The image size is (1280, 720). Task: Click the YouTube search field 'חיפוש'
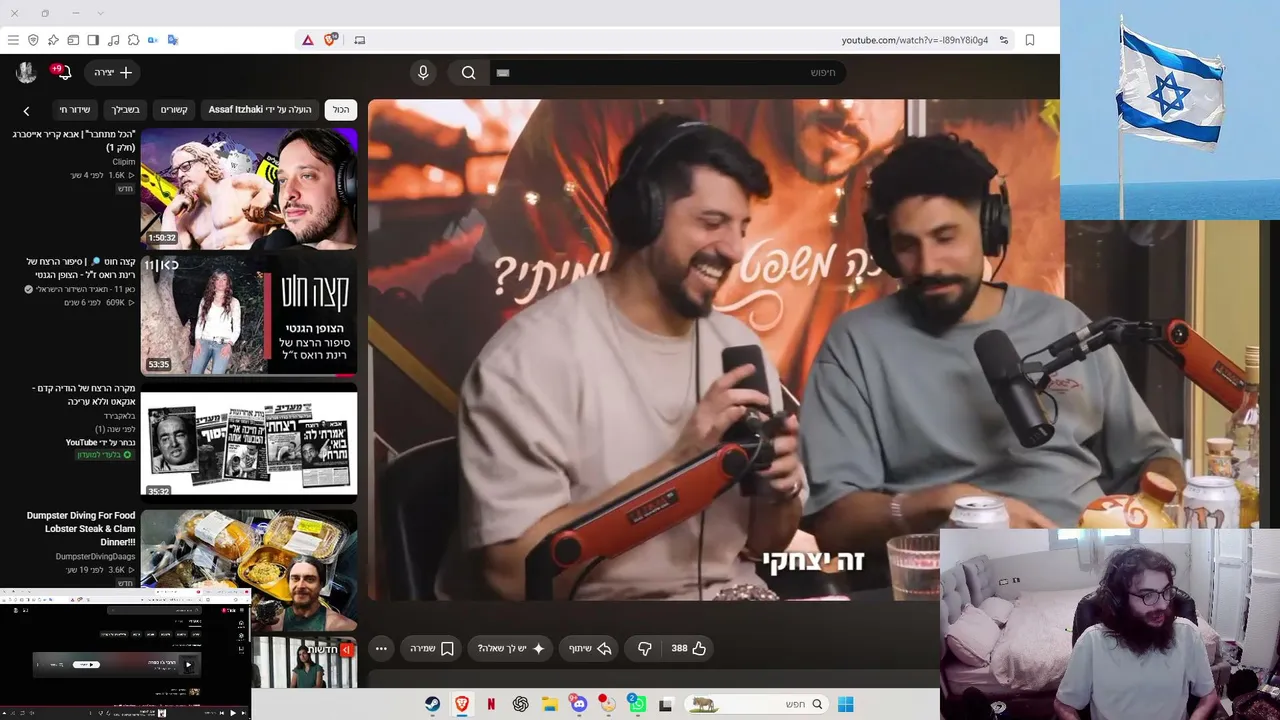(668, 72)
